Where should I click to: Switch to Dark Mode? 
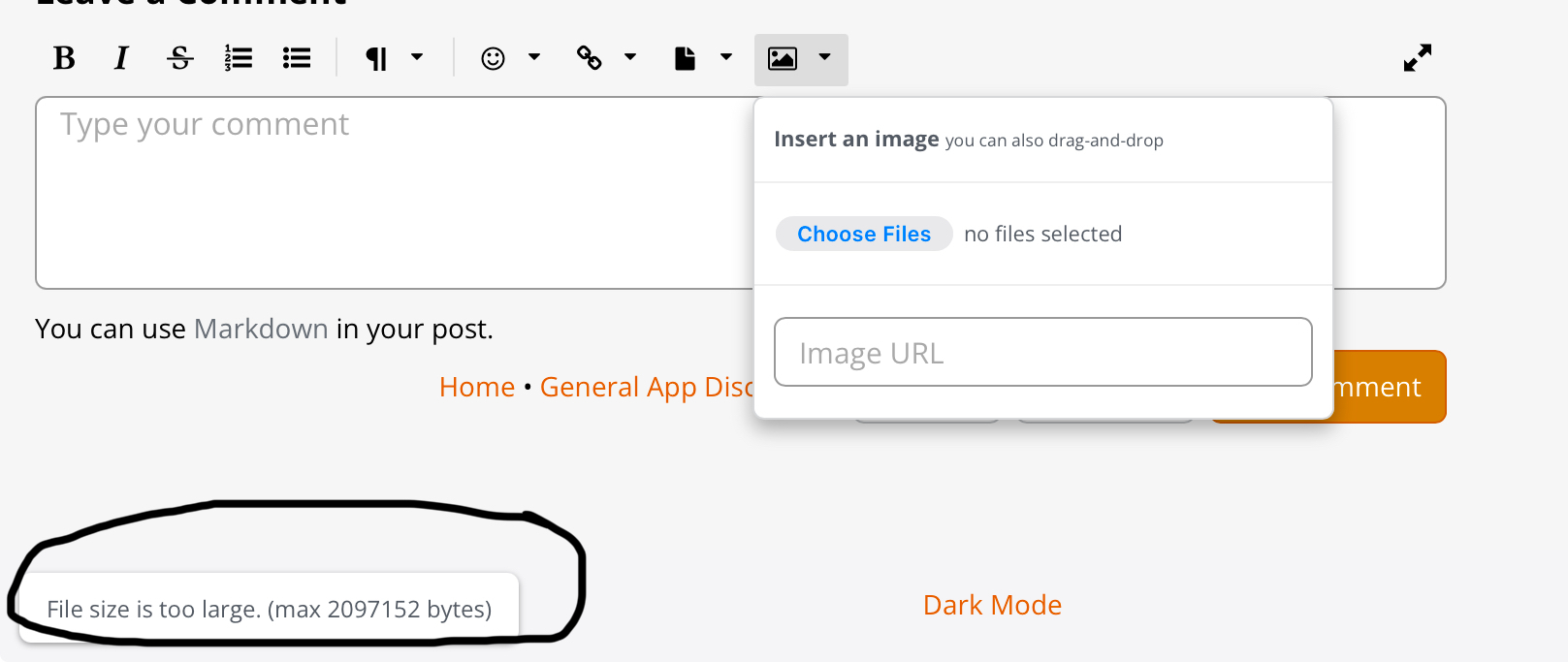[992, 606]
